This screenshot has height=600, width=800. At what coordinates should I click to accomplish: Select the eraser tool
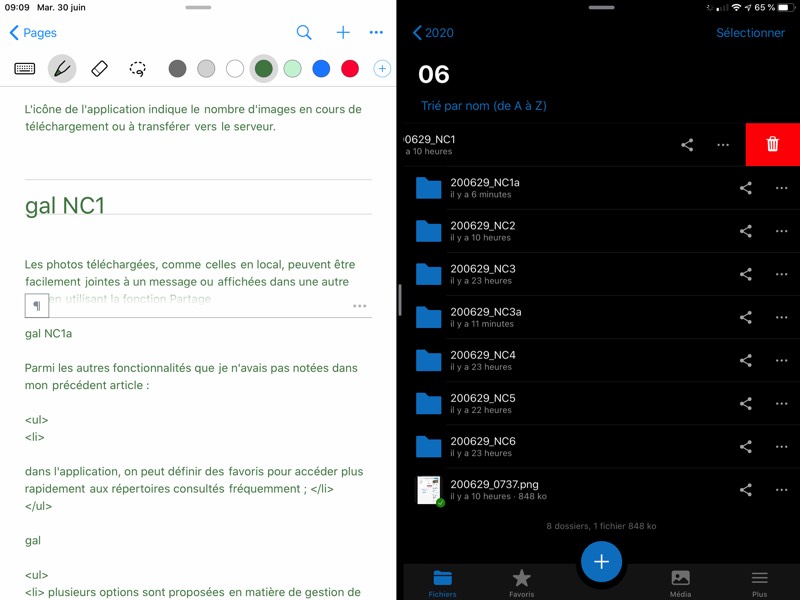(99, 69)
